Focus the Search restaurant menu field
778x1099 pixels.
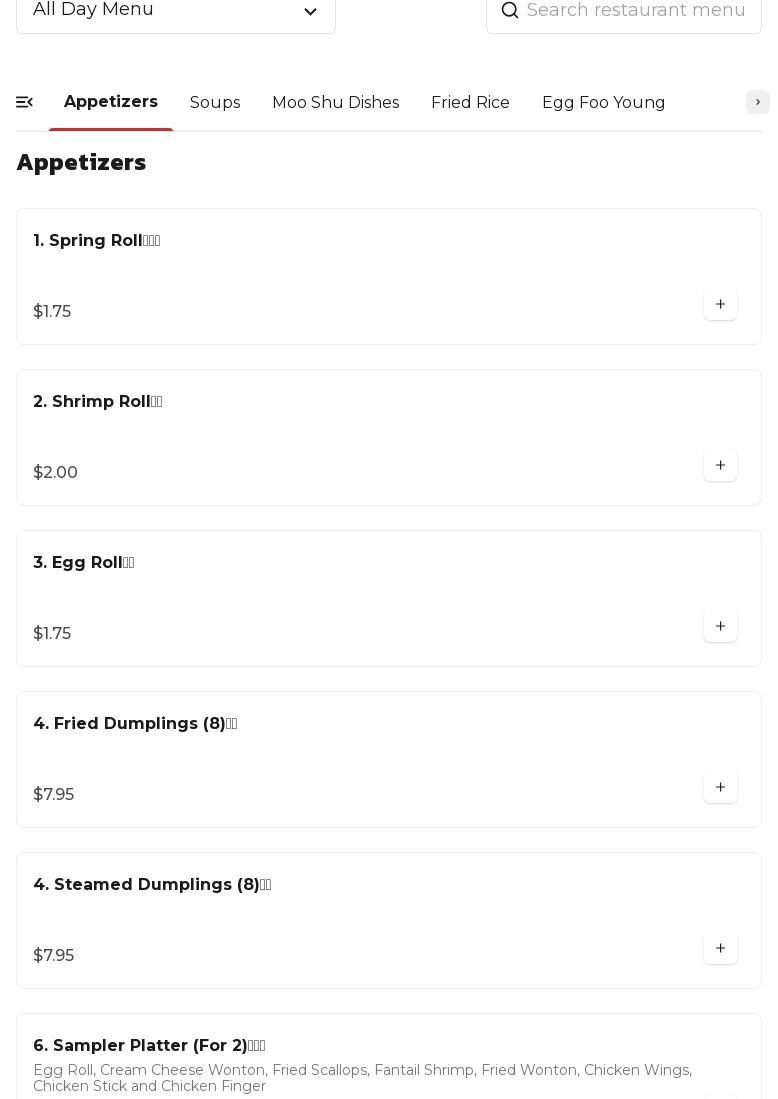coord(636,11)
